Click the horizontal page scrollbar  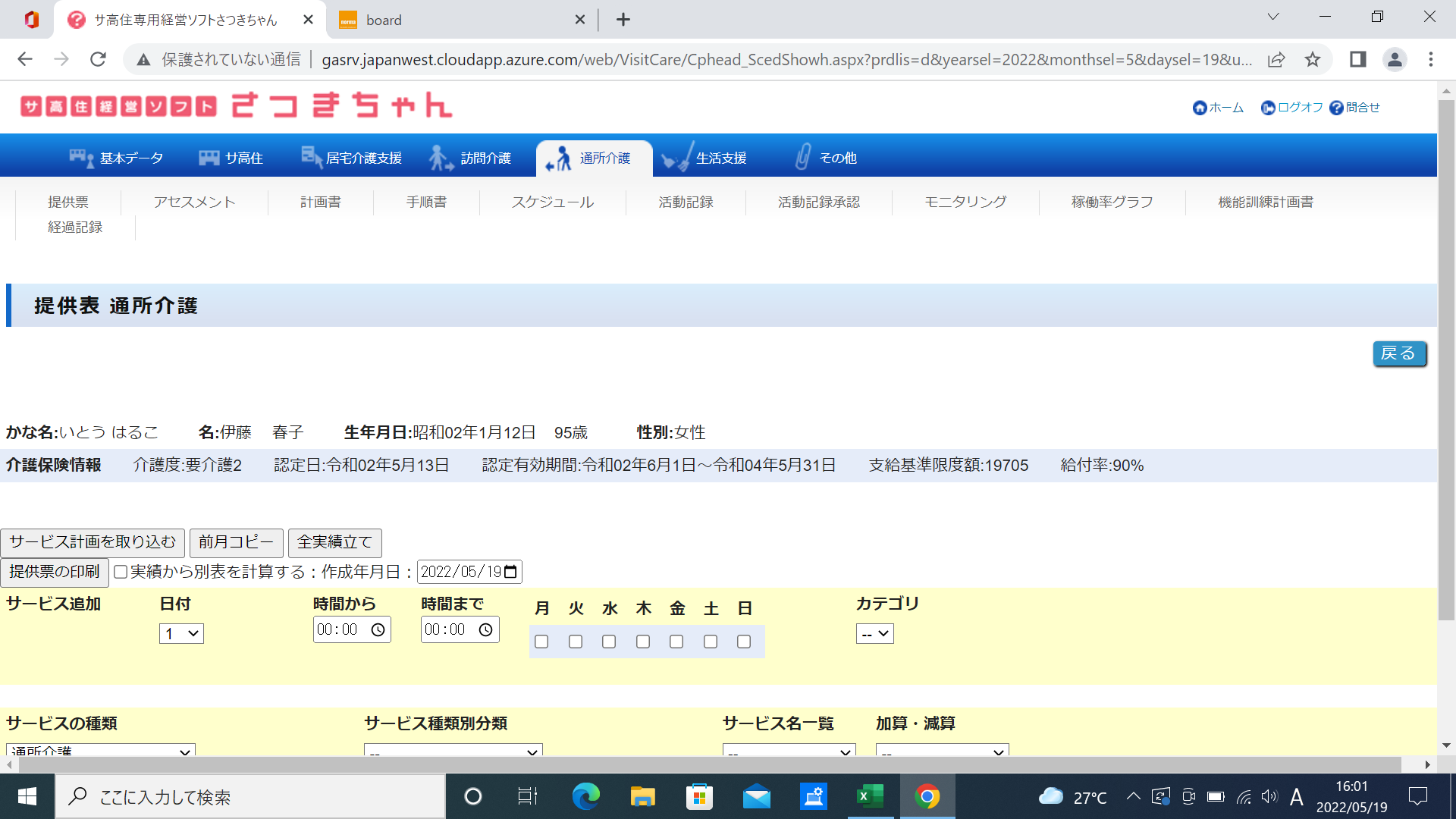tap(713, 764)
